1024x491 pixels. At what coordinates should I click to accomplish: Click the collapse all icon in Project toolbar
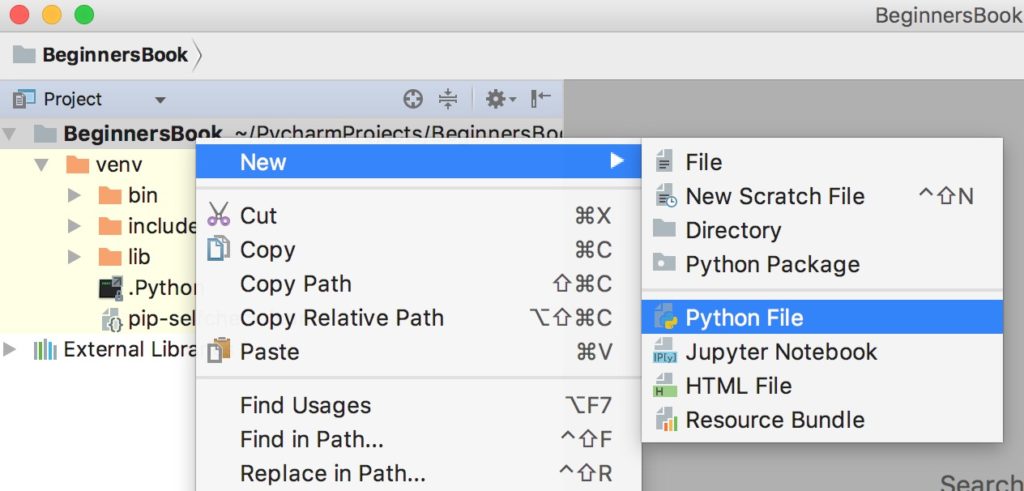click(x=448, y=99)
